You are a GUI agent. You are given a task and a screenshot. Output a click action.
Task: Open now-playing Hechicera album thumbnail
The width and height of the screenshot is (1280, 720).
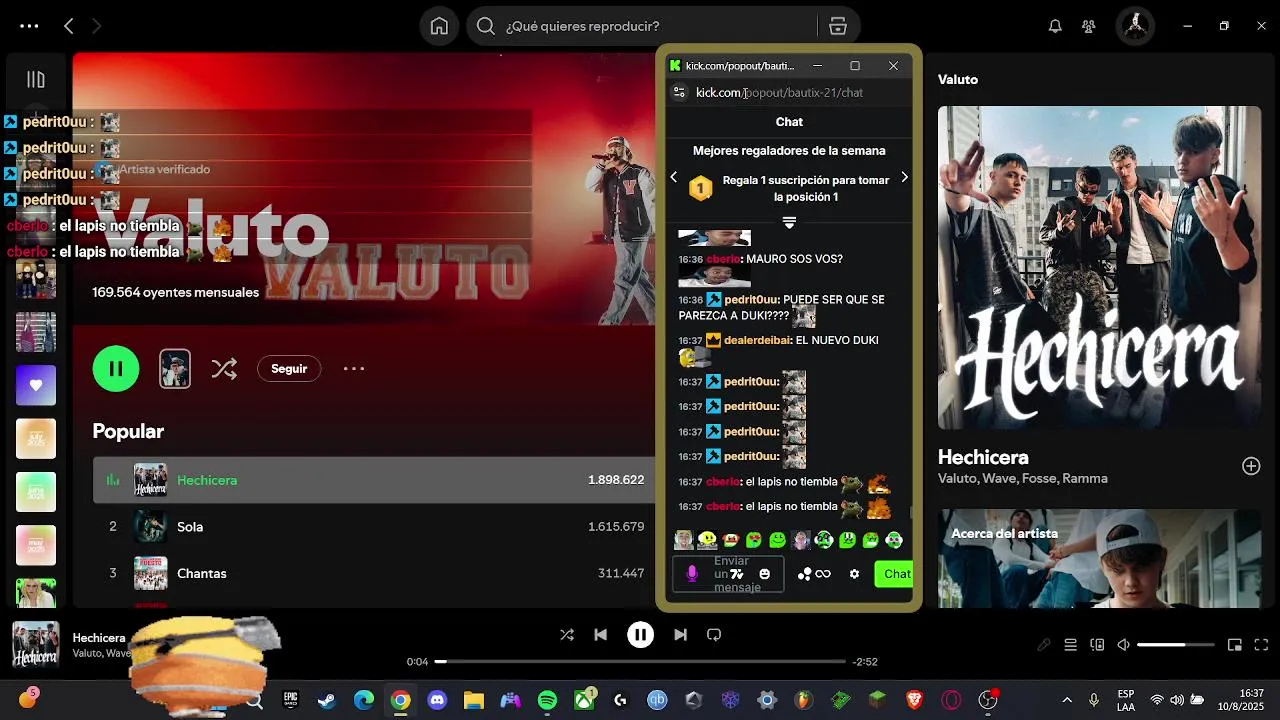(36, 645)
